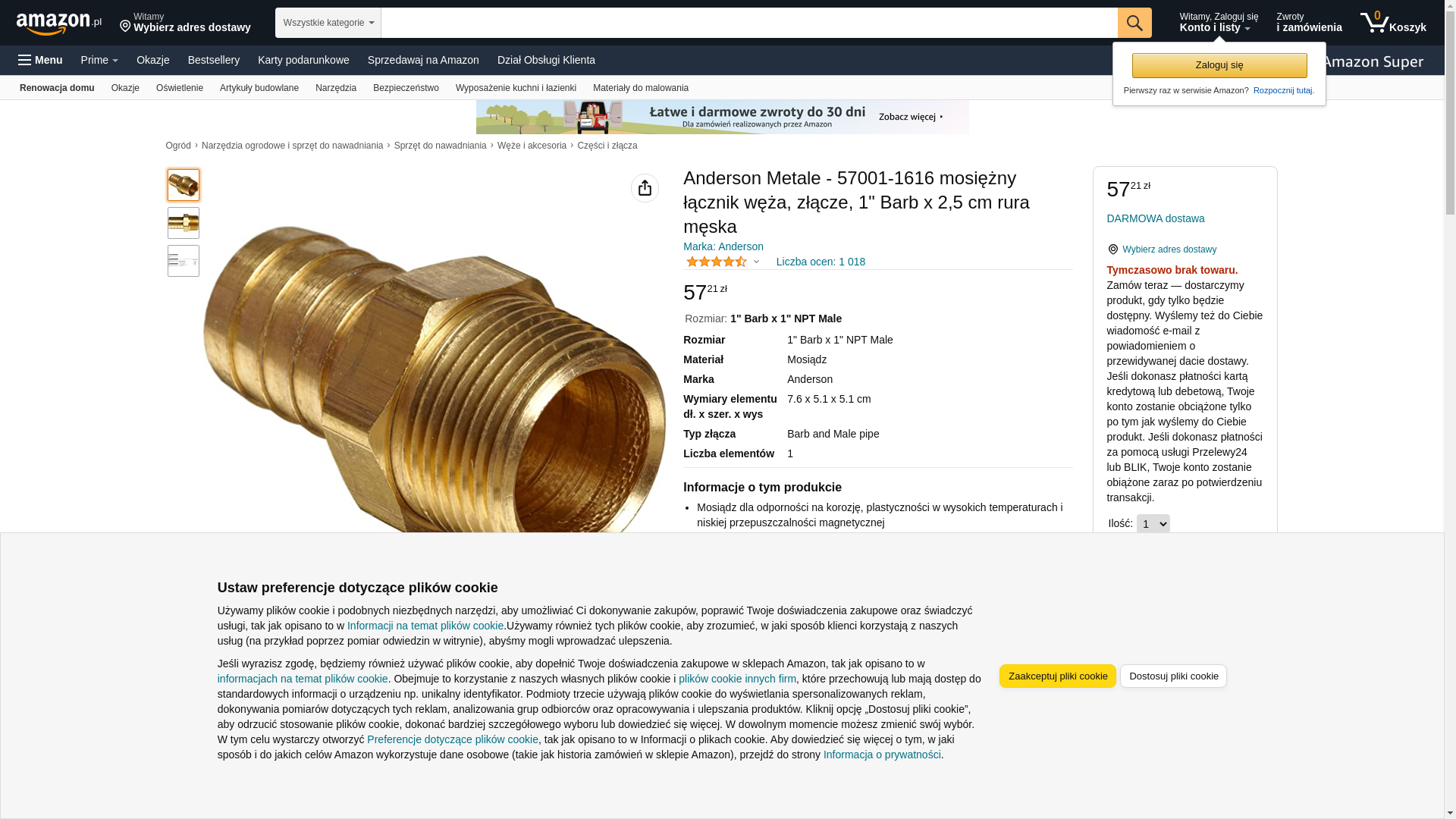Click Dostosuj pliki cookie button
The width and height of the screenshot is (1456, 819).
[x=1173, y=676]
